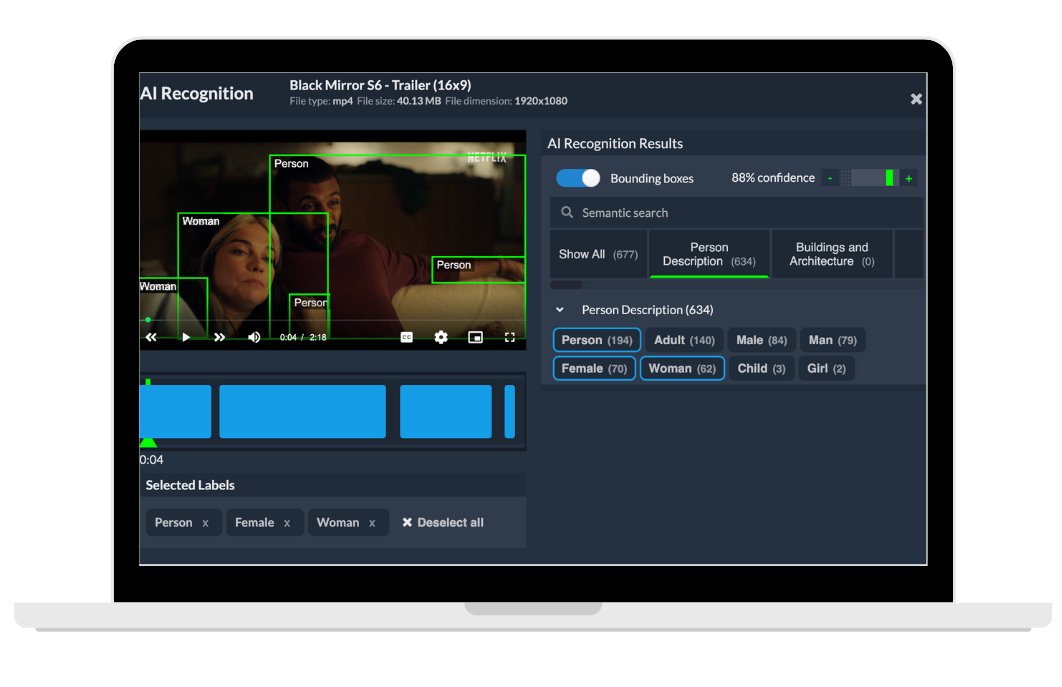Click the horizontal scrollbar under category tabs
1062x687 pixels.
pos(566,285)
